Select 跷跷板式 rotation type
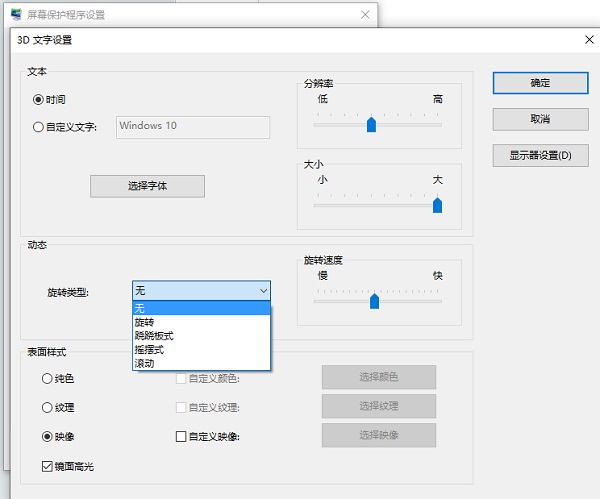Viewport: 600px width, 499px height. (x=200, y=336)
